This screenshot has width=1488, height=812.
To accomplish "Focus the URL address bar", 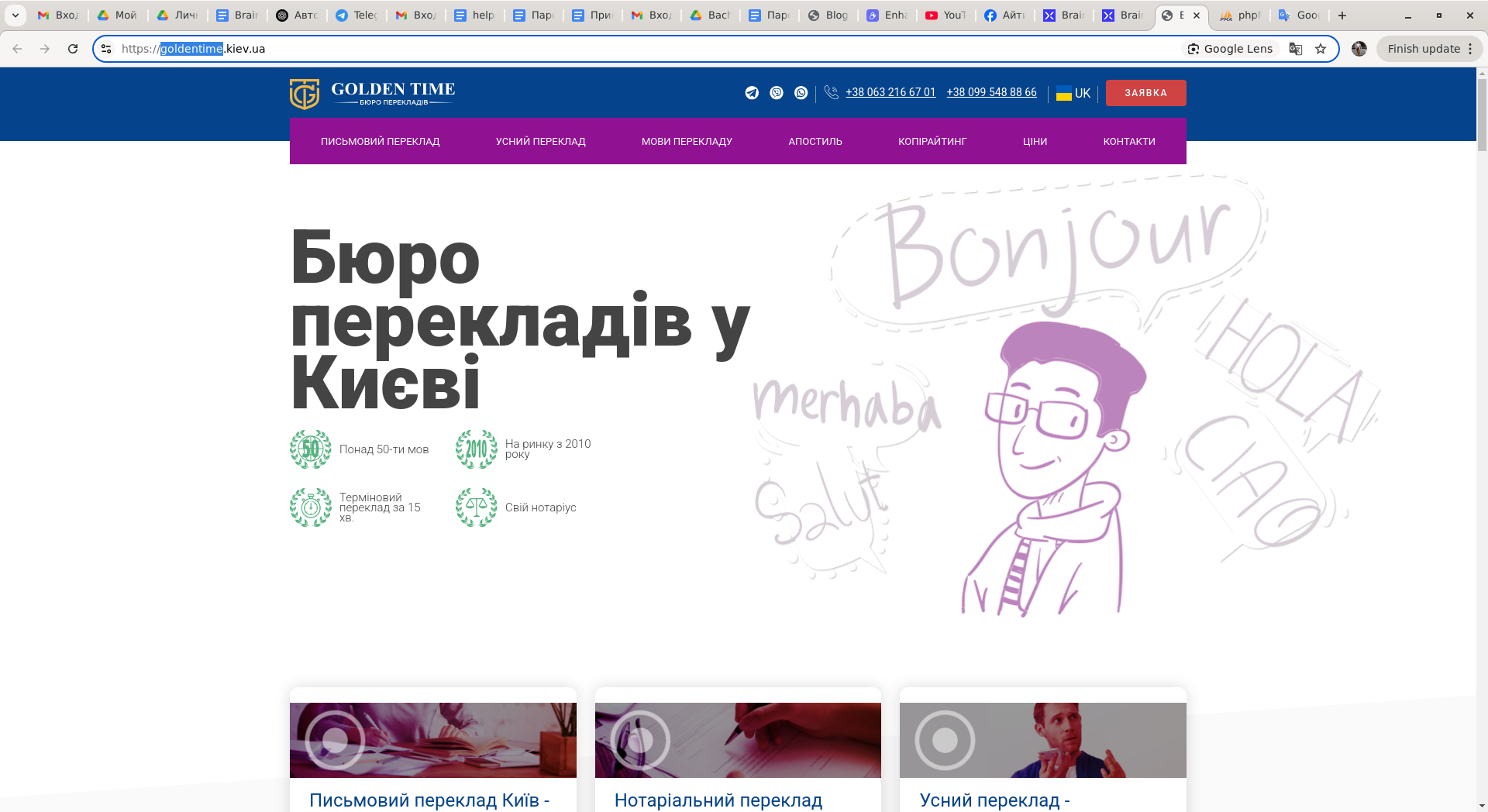I will 620,49.
